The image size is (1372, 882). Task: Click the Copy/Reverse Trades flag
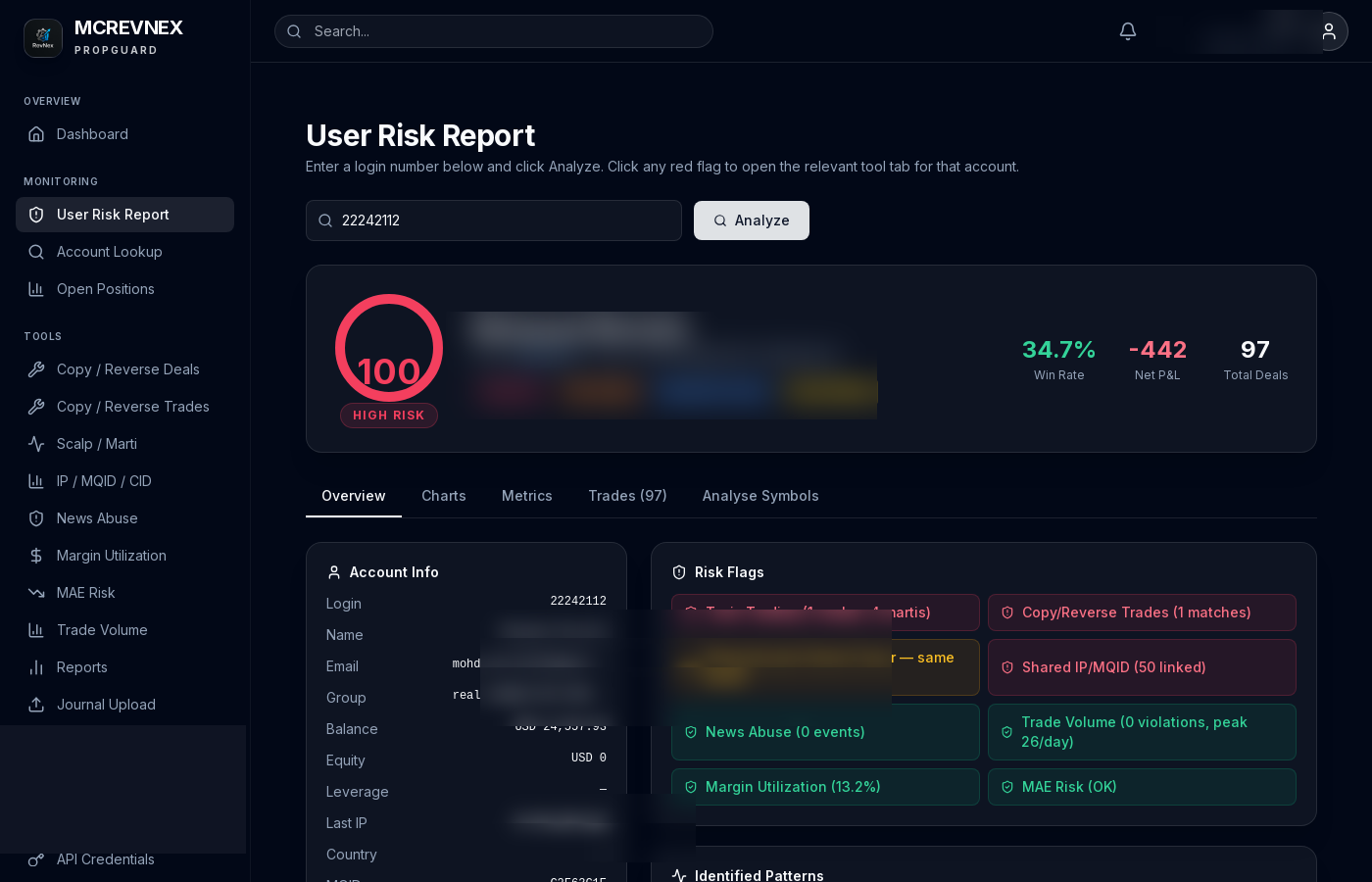point(1137,612)
